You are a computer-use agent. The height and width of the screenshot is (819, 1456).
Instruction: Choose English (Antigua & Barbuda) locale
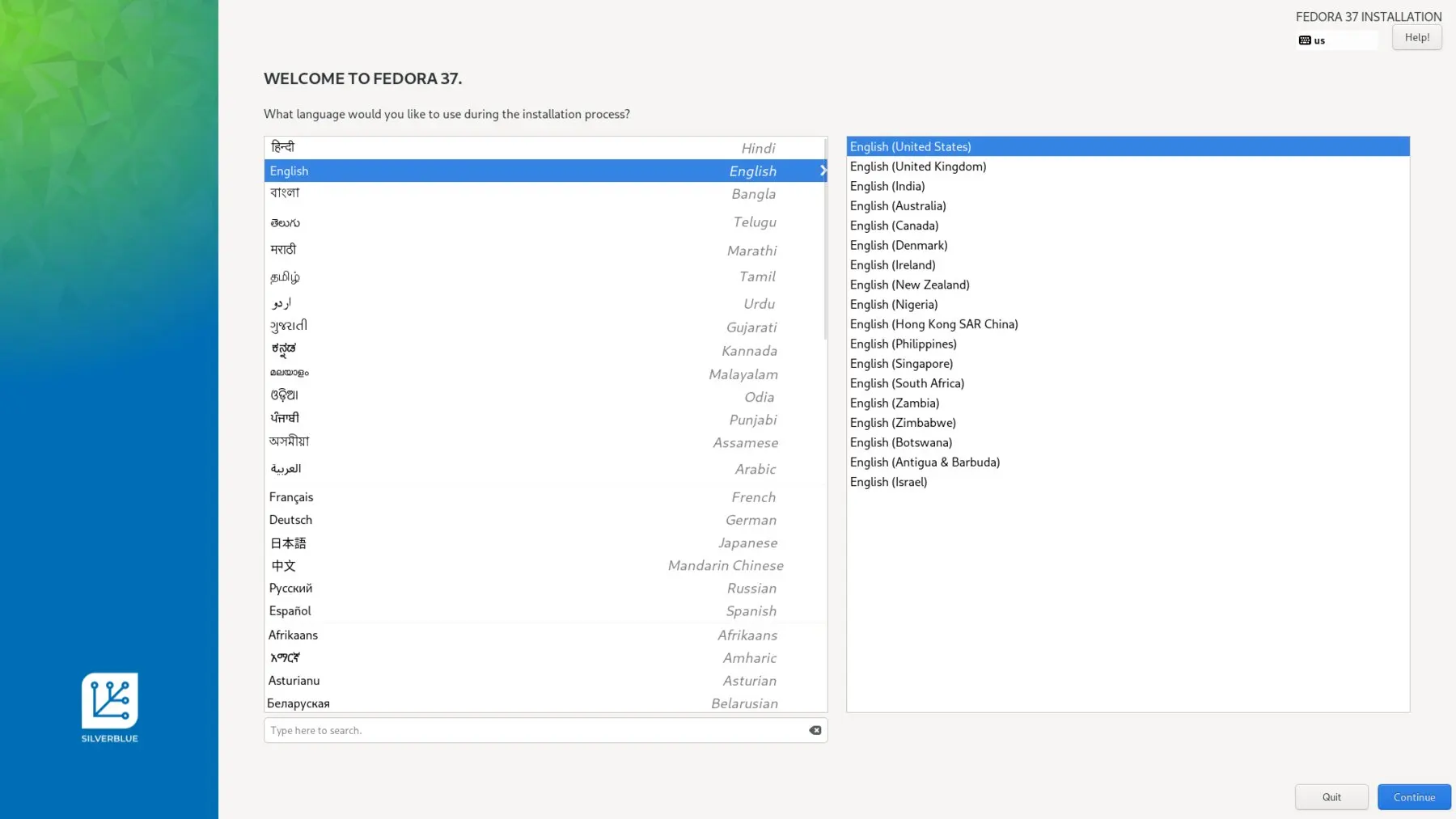[x=1128, y=462]
